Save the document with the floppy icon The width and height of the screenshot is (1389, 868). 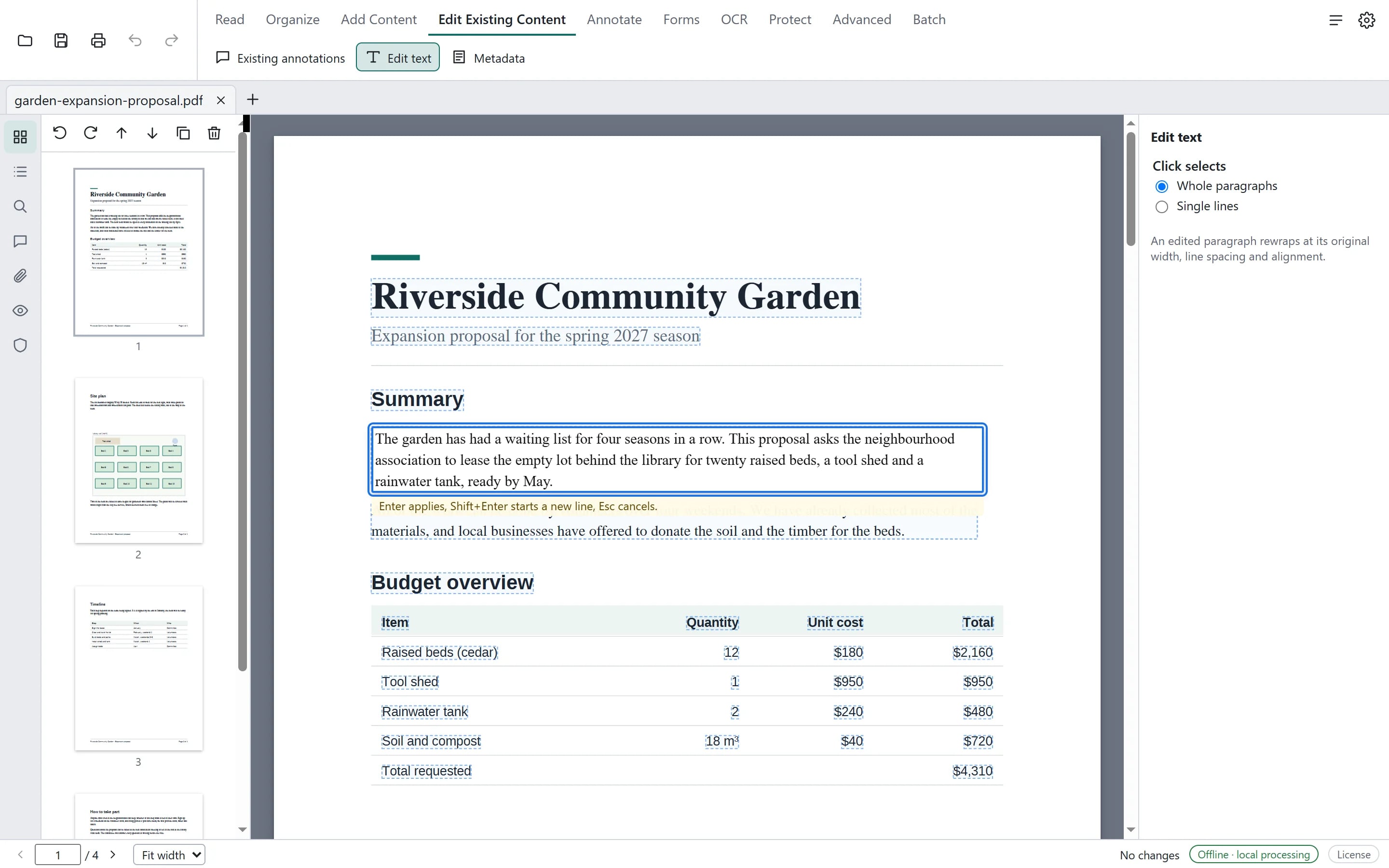point(61,41)
